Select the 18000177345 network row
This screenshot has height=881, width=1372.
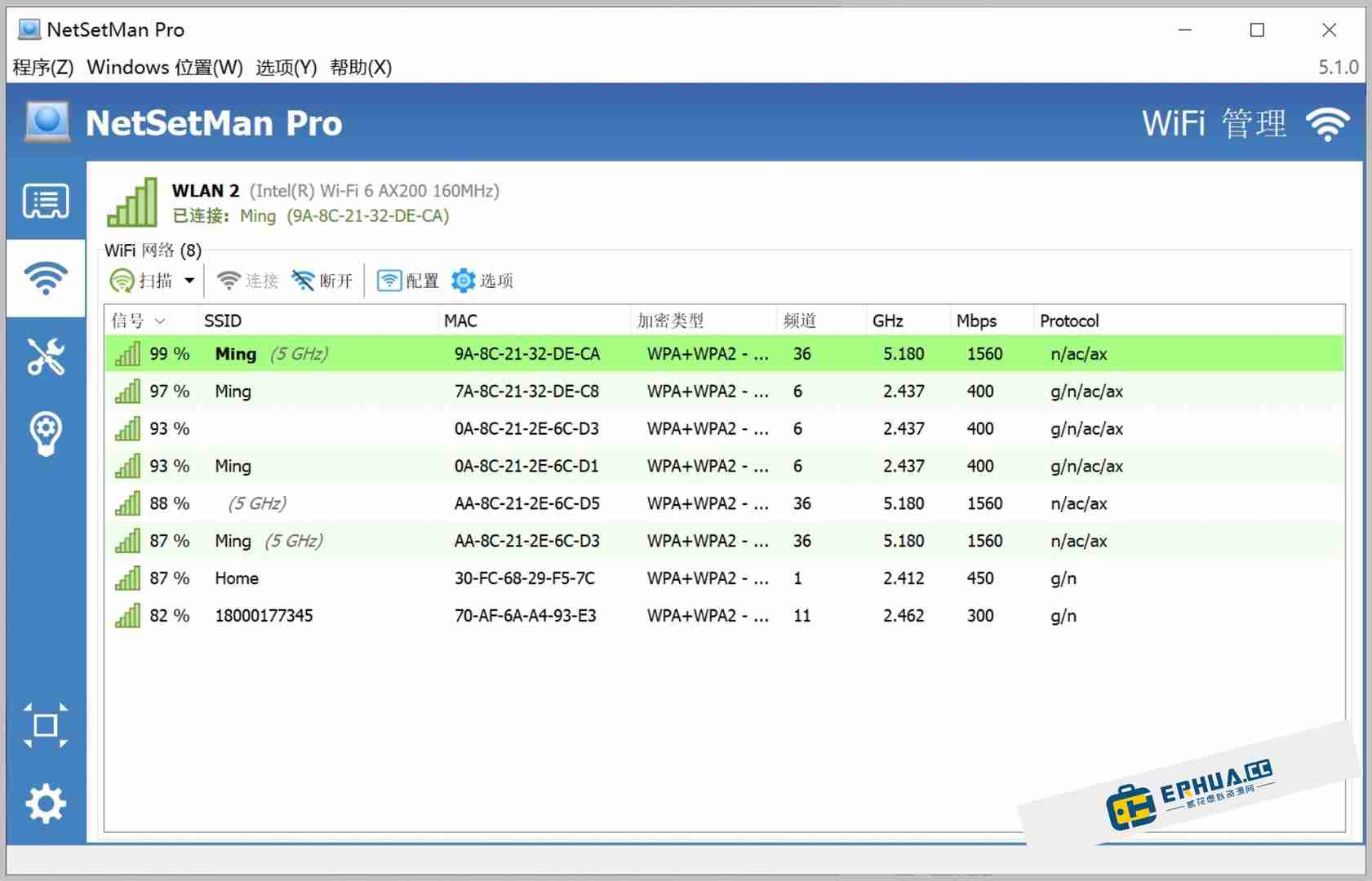(724, 616)
